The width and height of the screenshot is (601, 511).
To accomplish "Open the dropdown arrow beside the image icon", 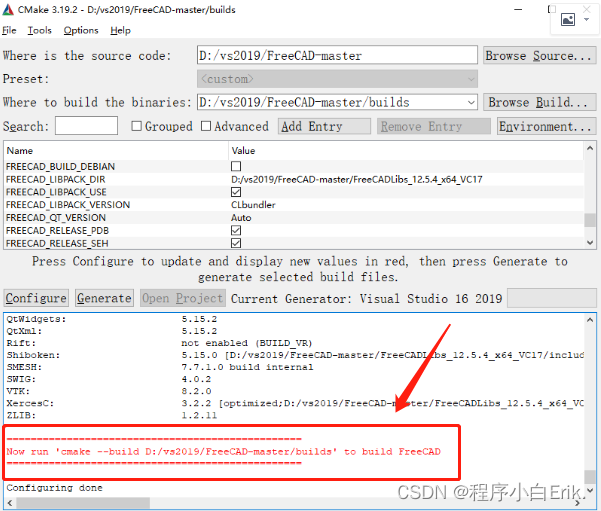I will pyautogui.click(x=586, y=20).
